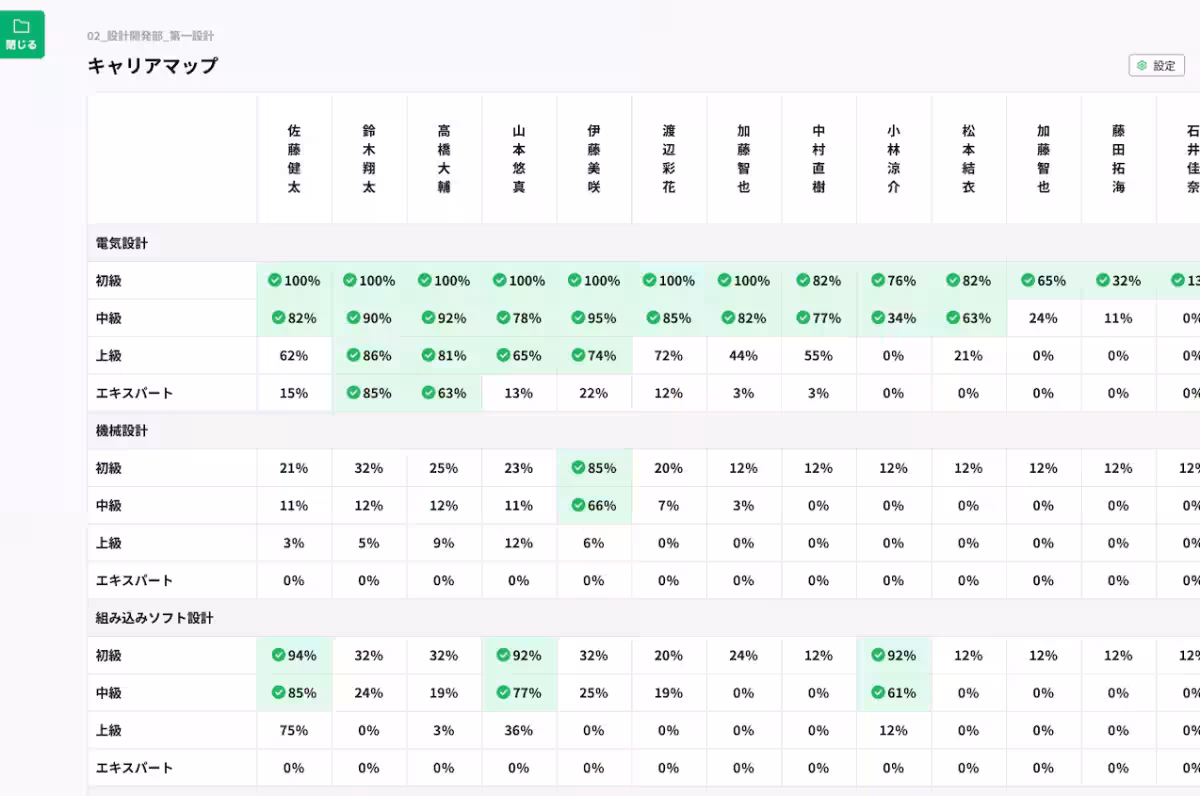Click checkmark icon in 鈴木翔太 エキスパート 85%
This screenshot has height=796, width=1200.
click(353, 393)
